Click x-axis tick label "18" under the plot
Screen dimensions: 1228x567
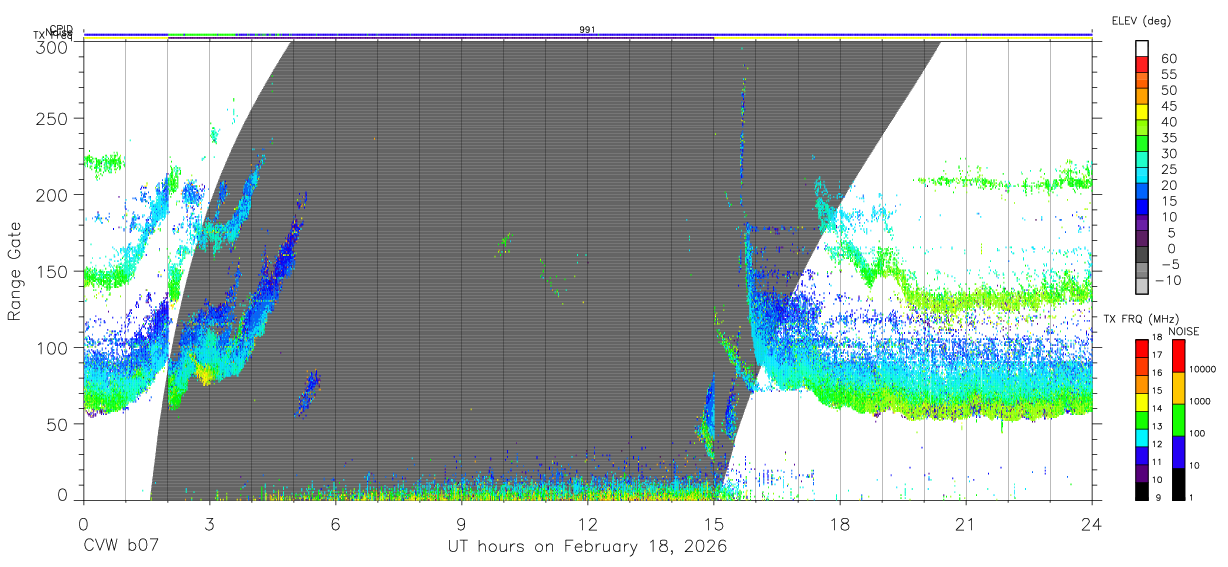coord(839,524)
